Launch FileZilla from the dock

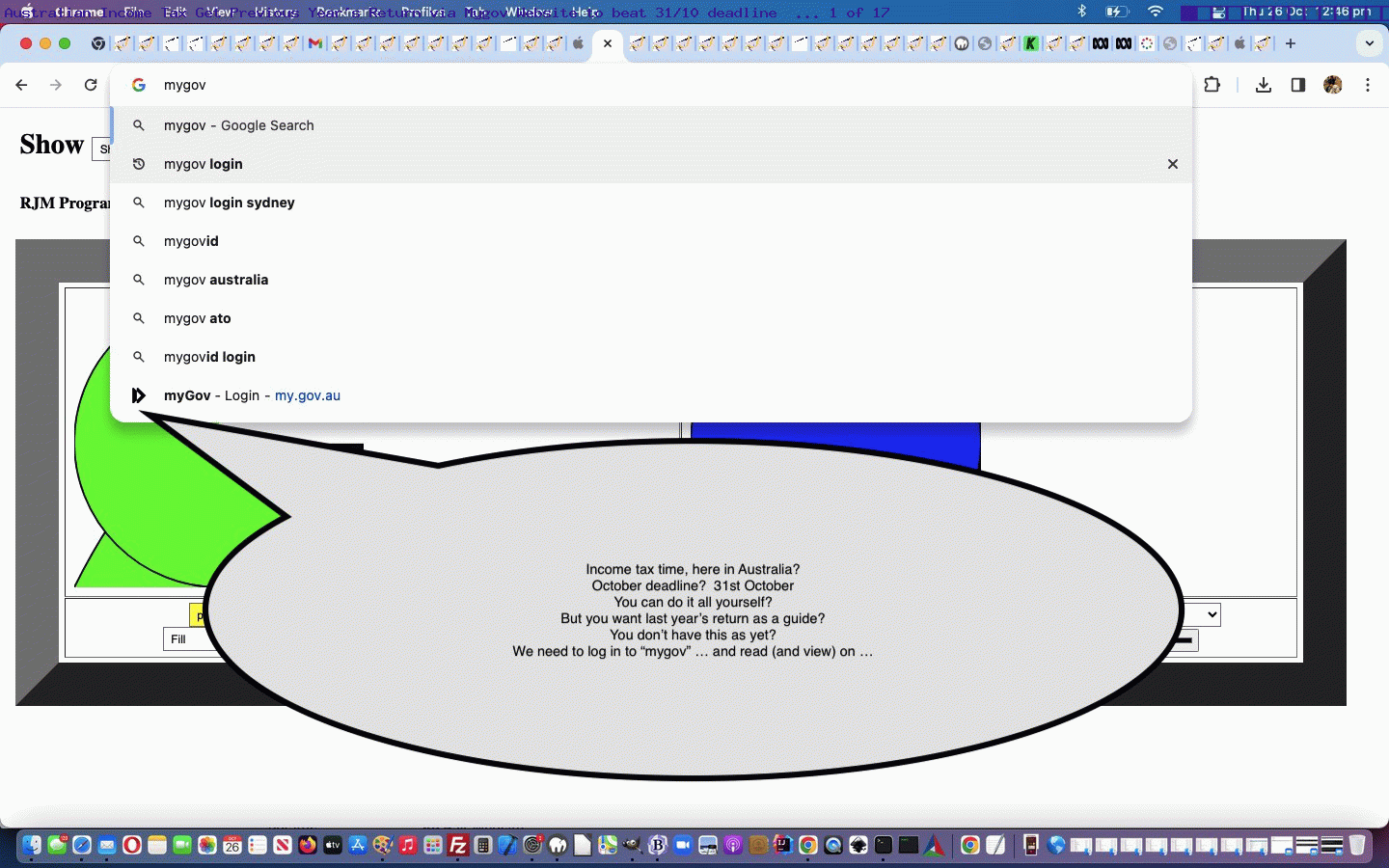(x=458, y=845)
